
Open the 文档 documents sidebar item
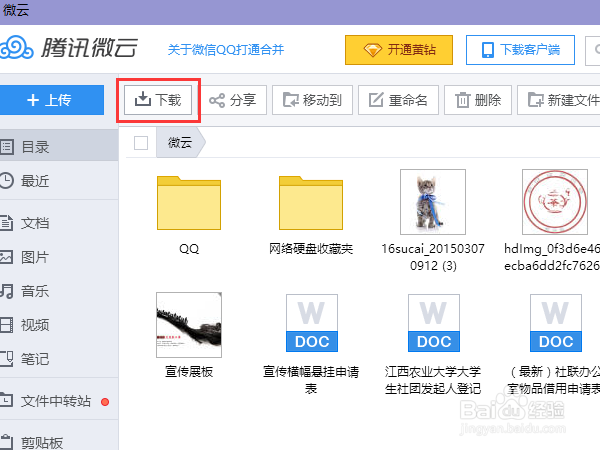point(59,223)
